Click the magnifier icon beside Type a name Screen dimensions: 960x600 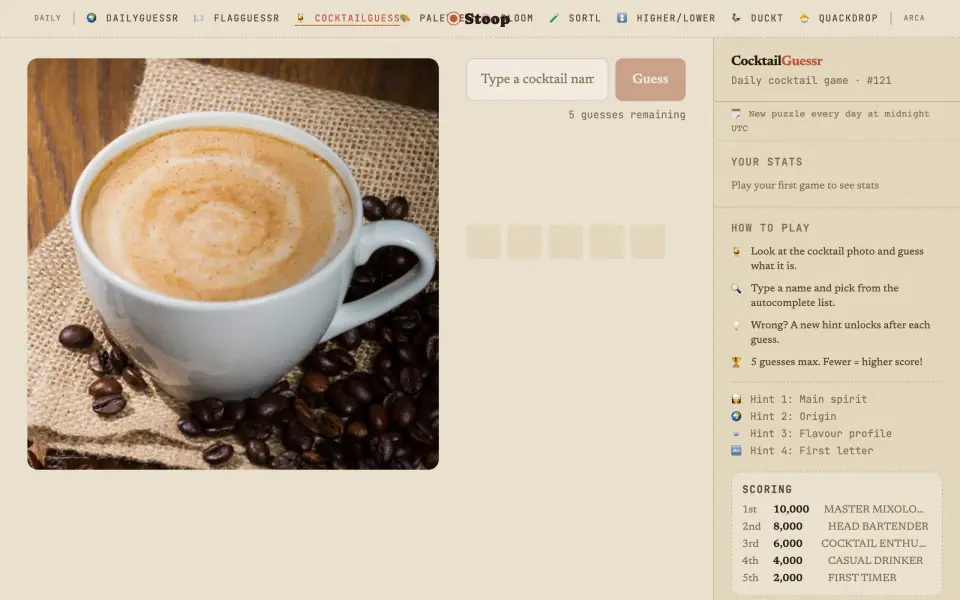[x=737, y=288]
